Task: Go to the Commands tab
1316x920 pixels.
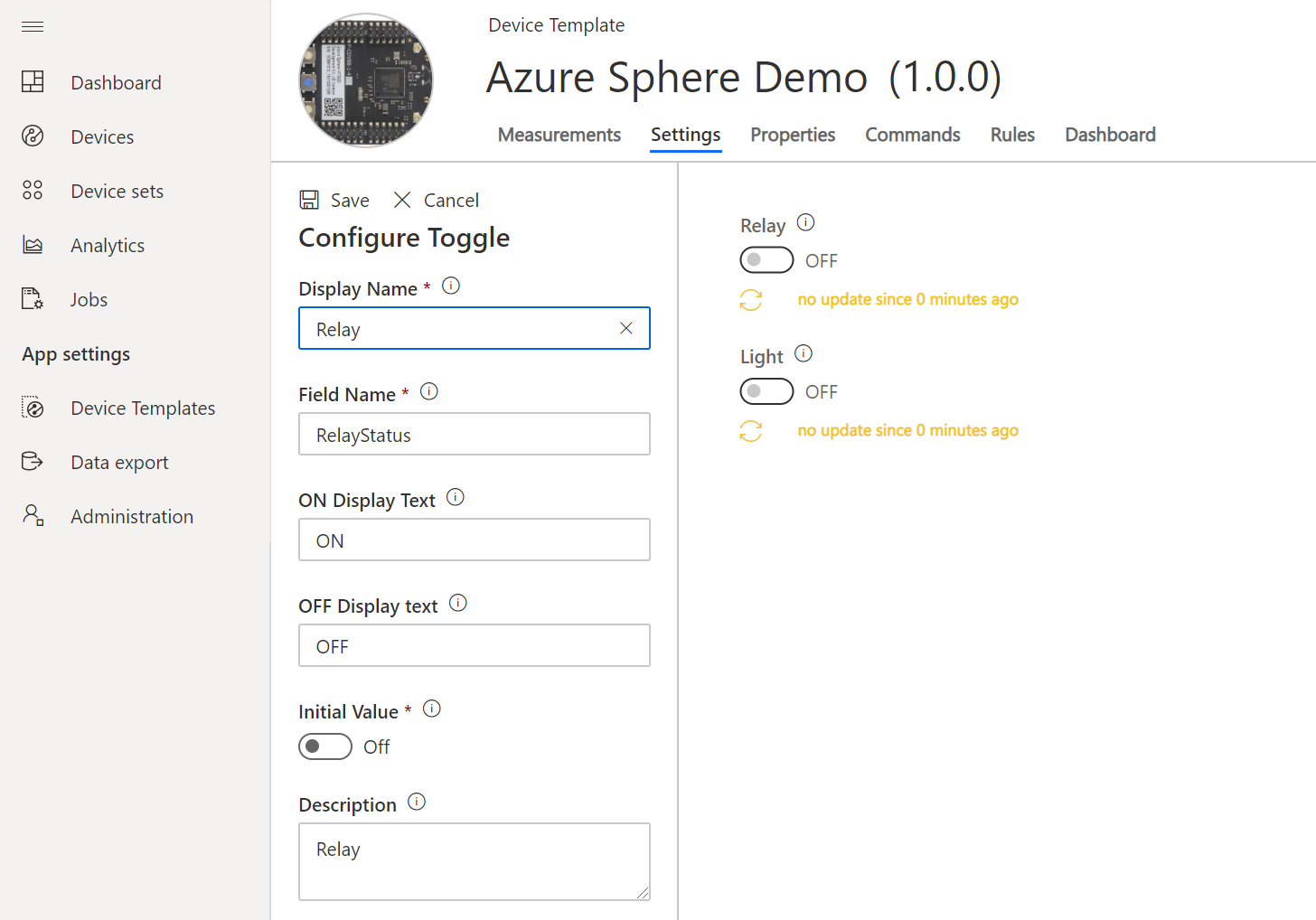Action: coord(913,135)
